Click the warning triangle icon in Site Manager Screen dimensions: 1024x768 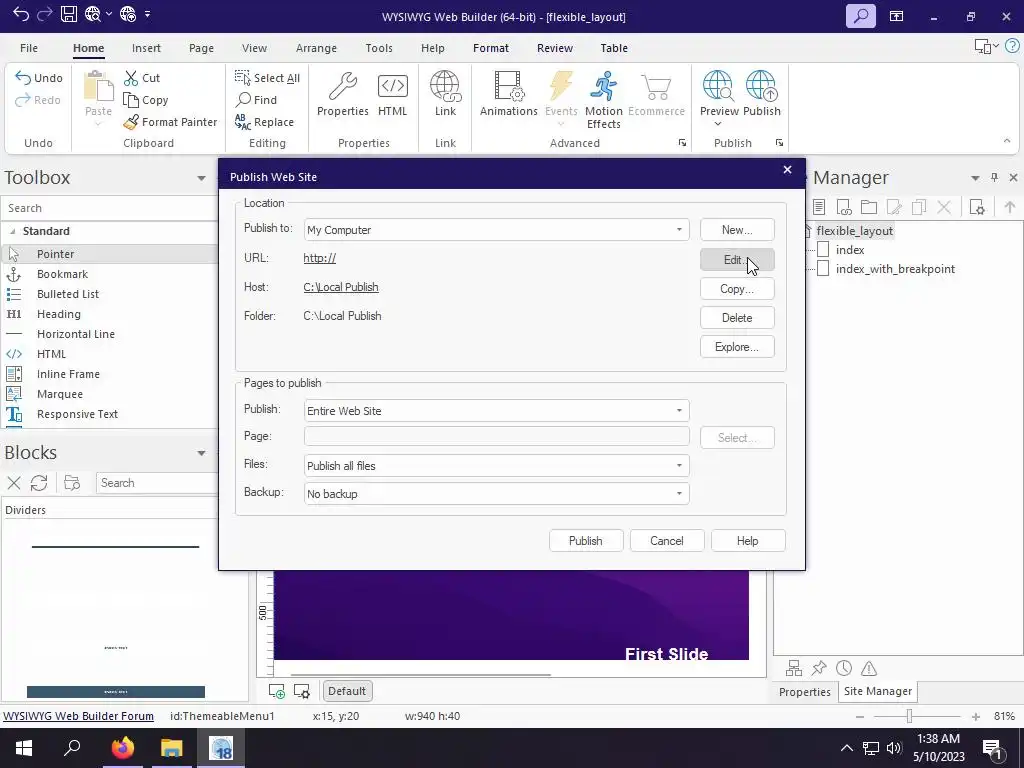(869, 668)
